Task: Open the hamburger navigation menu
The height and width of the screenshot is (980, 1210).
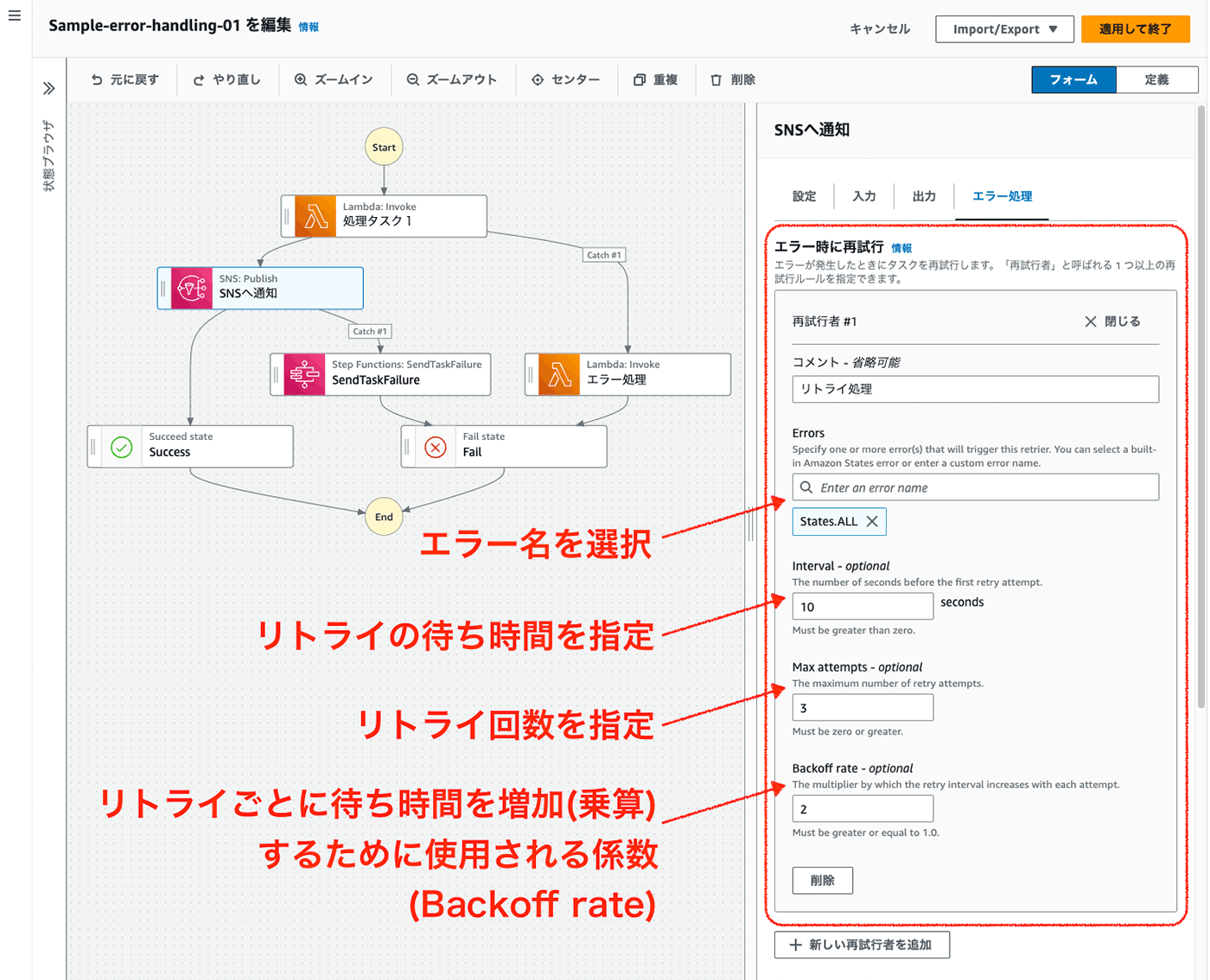Action: click(15, 16)
